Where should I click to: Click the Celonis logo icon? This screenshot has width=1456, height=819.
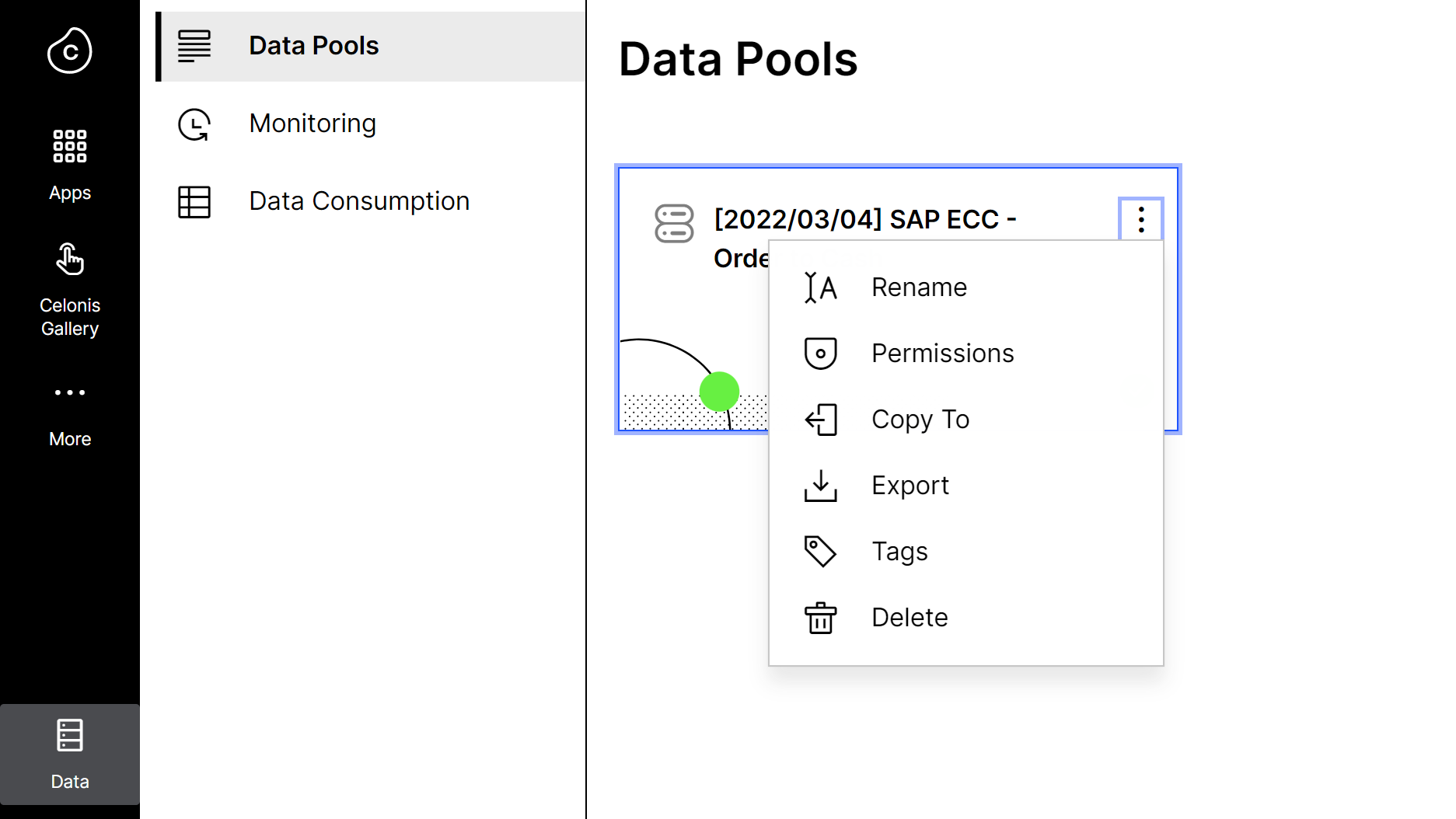pos(70,51)
